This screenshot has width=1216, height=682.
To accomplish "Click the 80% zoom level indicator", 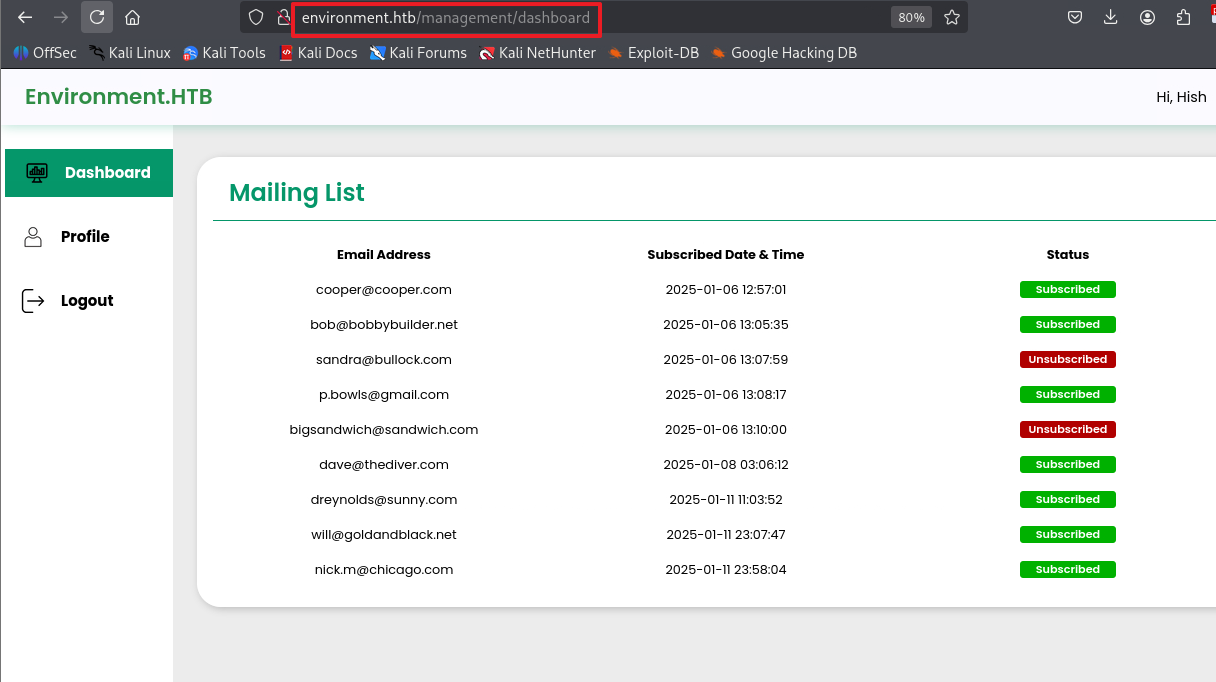I will 911,17.
